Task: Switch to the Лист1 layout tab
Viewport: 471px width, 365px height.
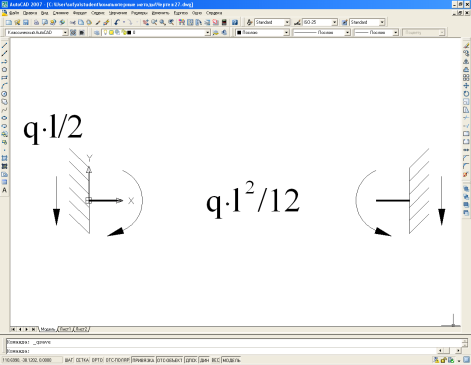Action: pyautogui.click(x=65, y=329)
